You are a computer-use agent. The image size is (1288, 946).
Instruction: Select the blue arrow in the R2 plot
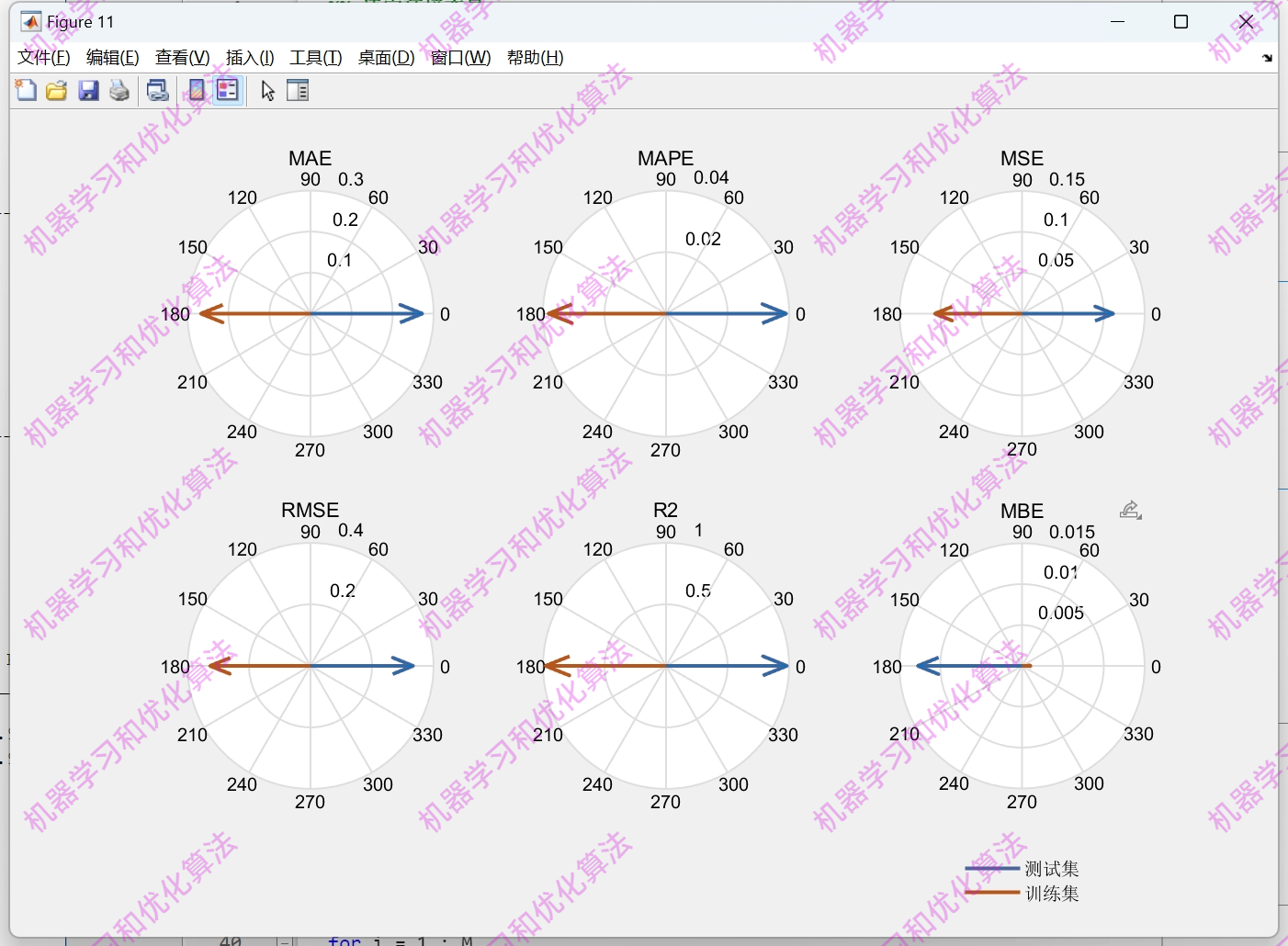(727, 666)
